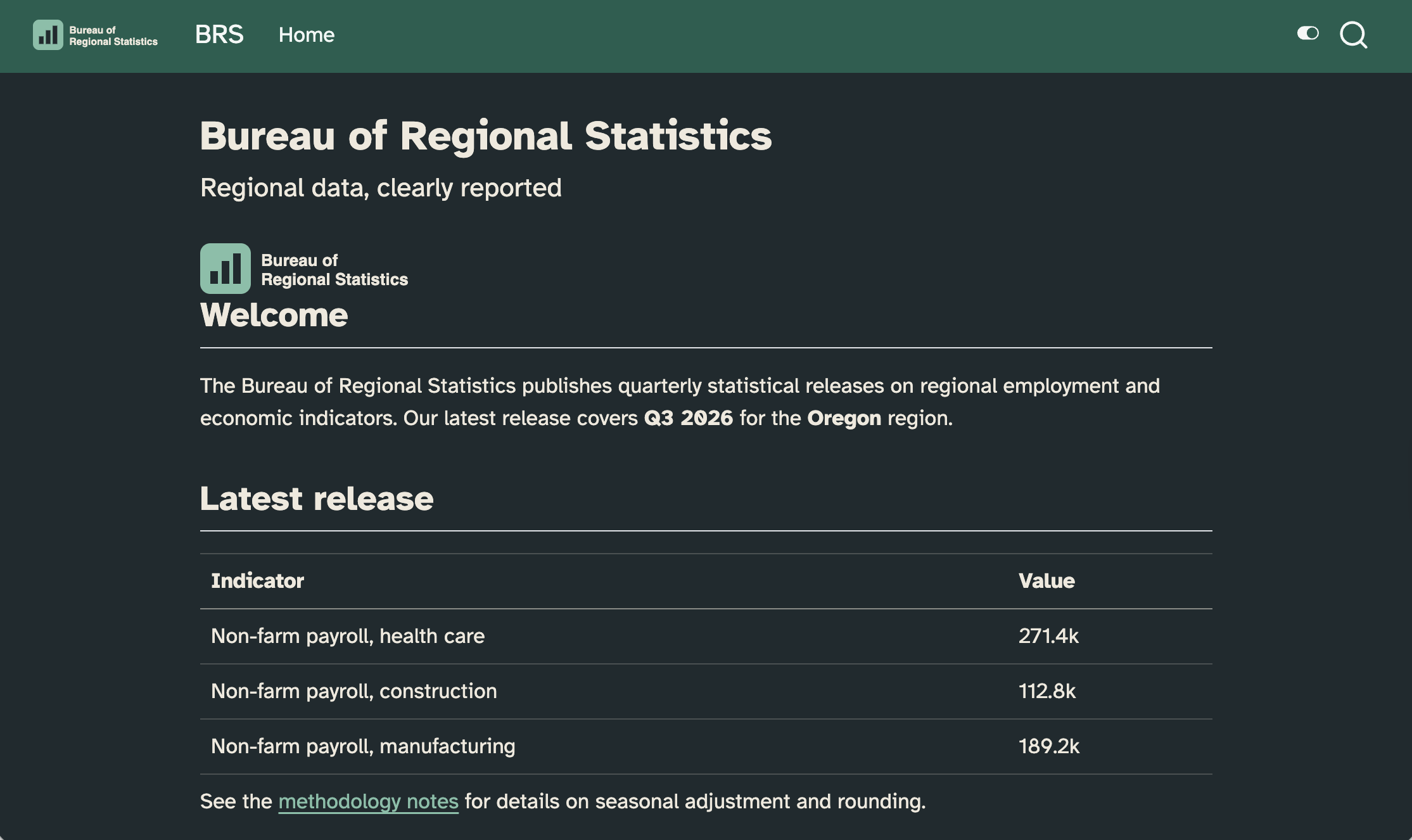Follow the methodology notes link
The height and width of the screenshot is (840, 1412).
coord(368,801)
